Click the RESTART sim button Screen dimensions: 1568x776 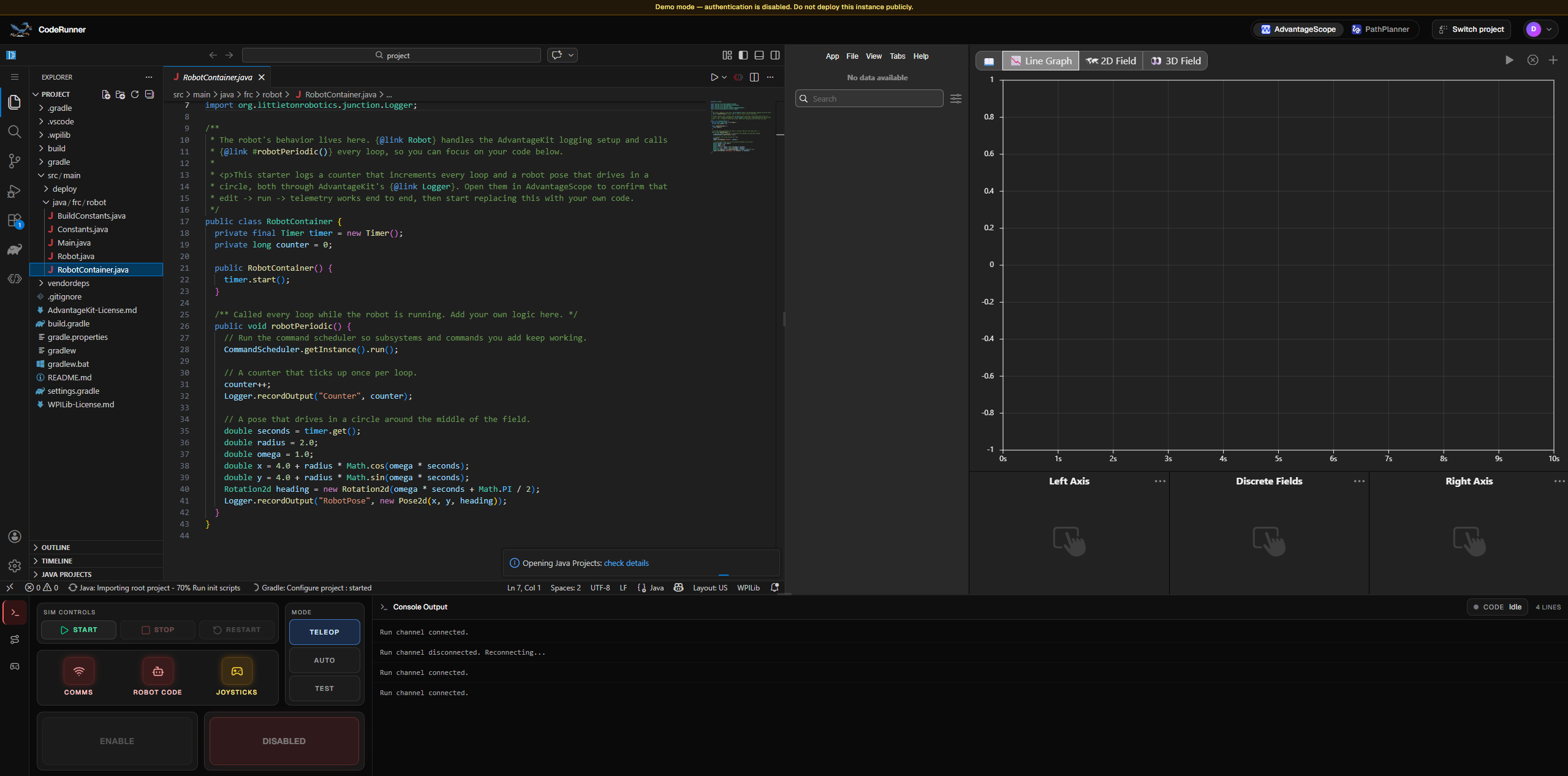tap(237, 630)
